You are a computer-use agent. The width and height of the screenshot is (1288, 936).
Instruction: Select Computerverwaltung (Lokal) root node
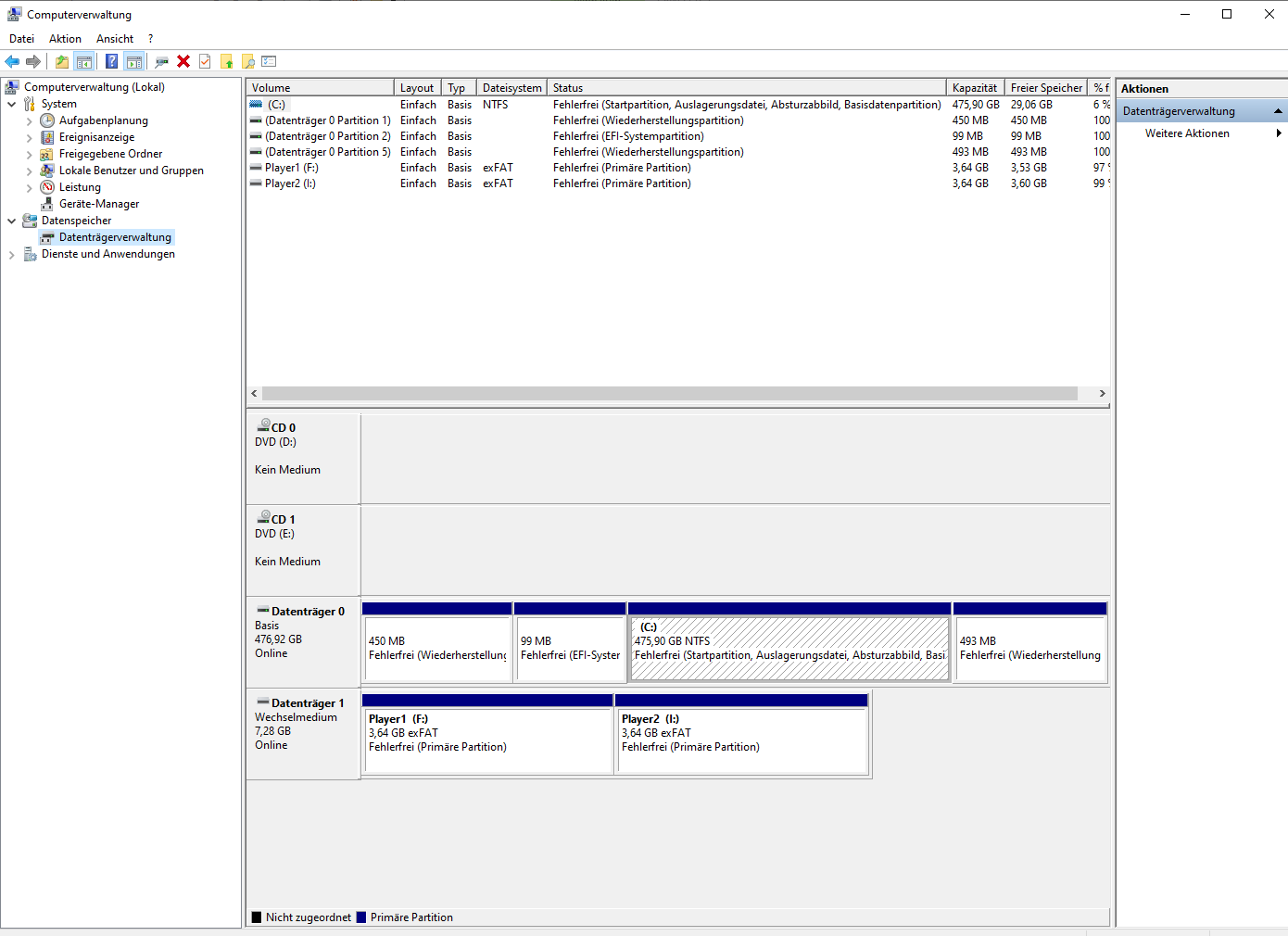(x=95, y=87)
